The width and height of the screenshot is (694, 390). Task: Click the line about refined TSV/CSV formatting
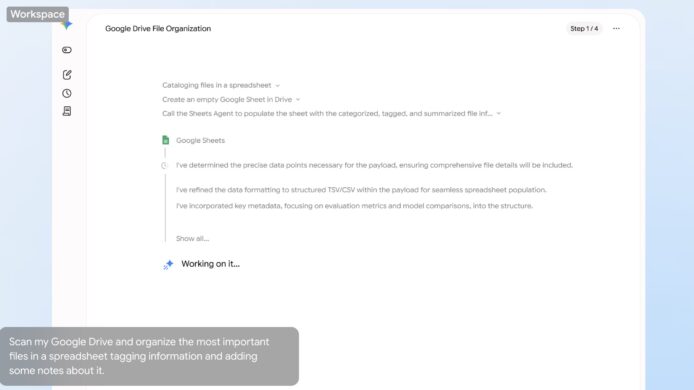361,190
